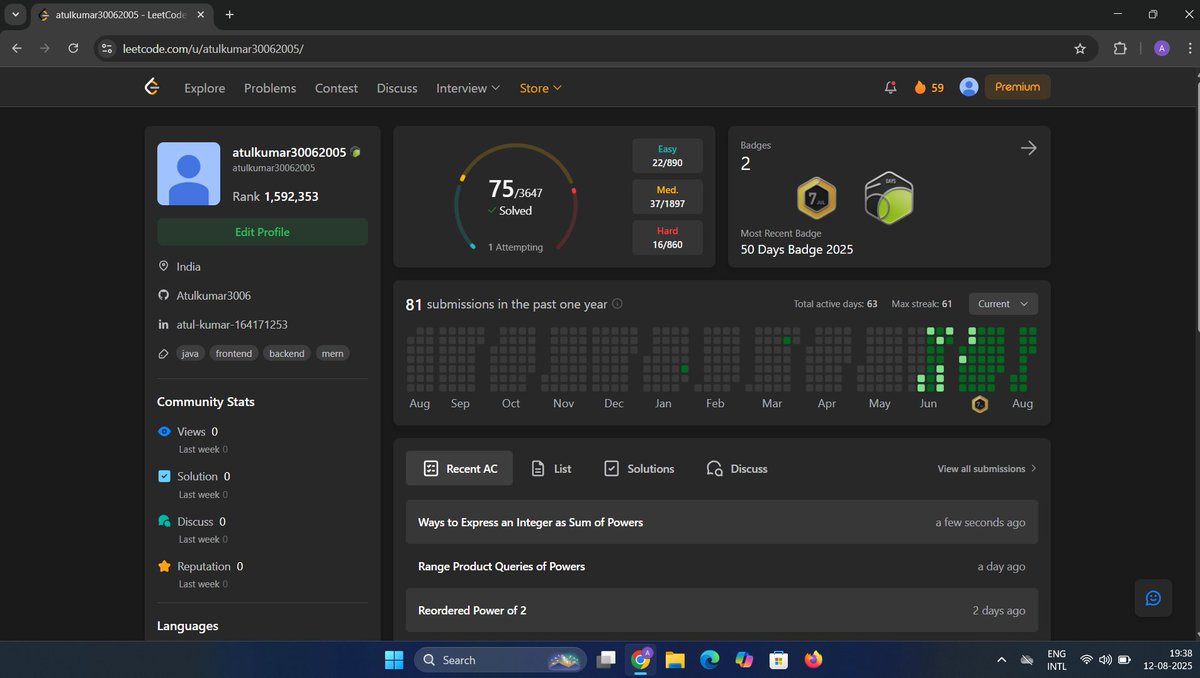Click the GitHub link Atulkumar3006

[213, 296]
